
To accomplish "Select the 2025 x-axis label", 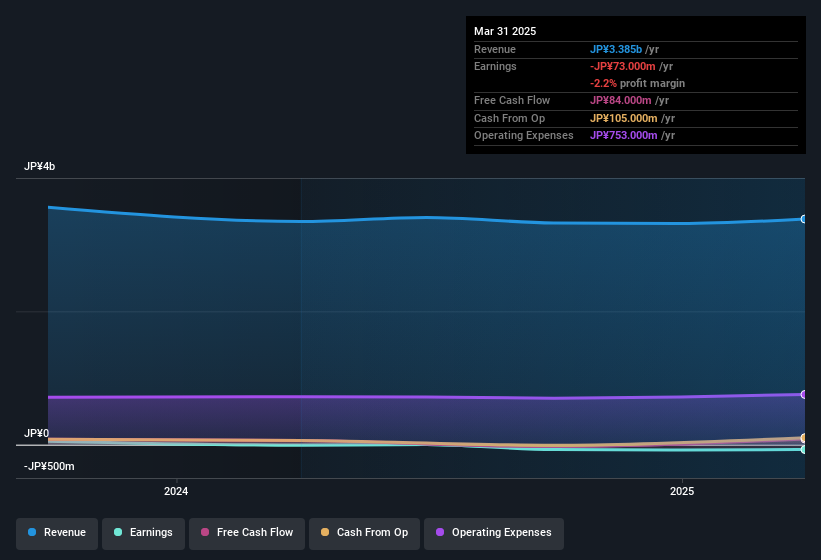I will pos(682,491).
